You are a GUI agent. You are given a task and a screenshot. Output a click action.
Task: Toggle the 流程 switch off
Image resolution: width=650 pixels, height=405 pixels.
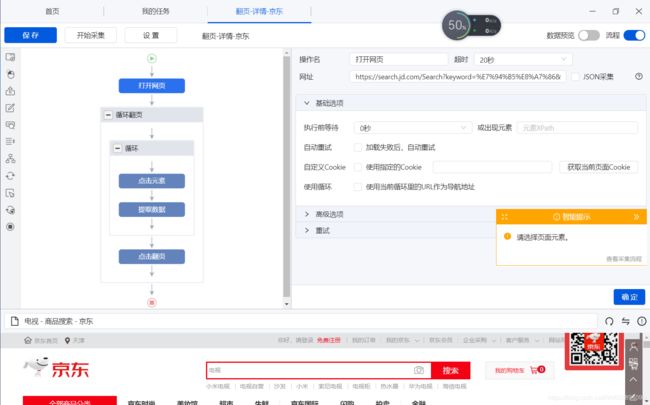(x=634, y=35)
